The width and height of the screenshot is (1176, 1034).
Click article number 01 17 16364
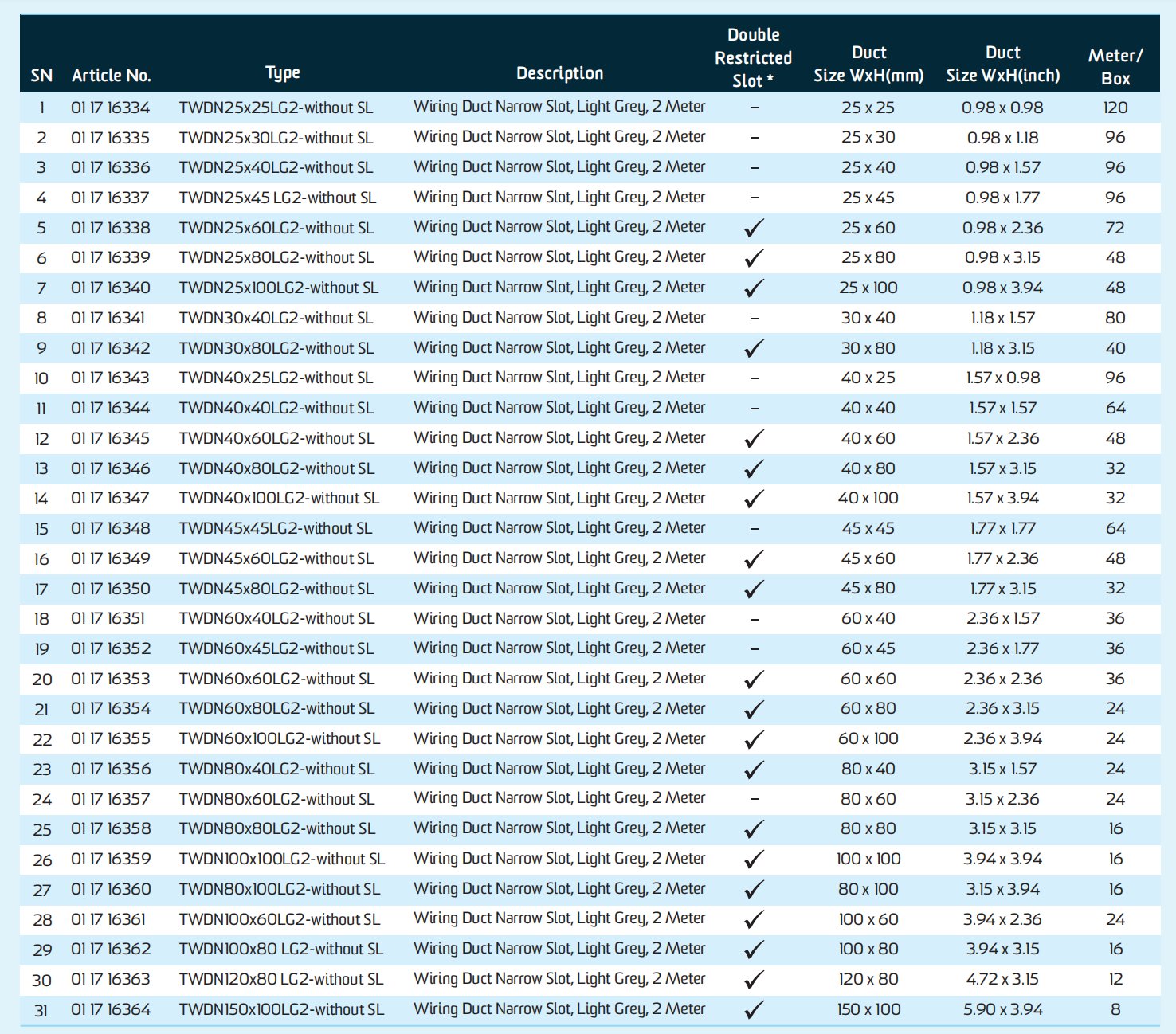pyautogui.click(x=111, y=1009)
